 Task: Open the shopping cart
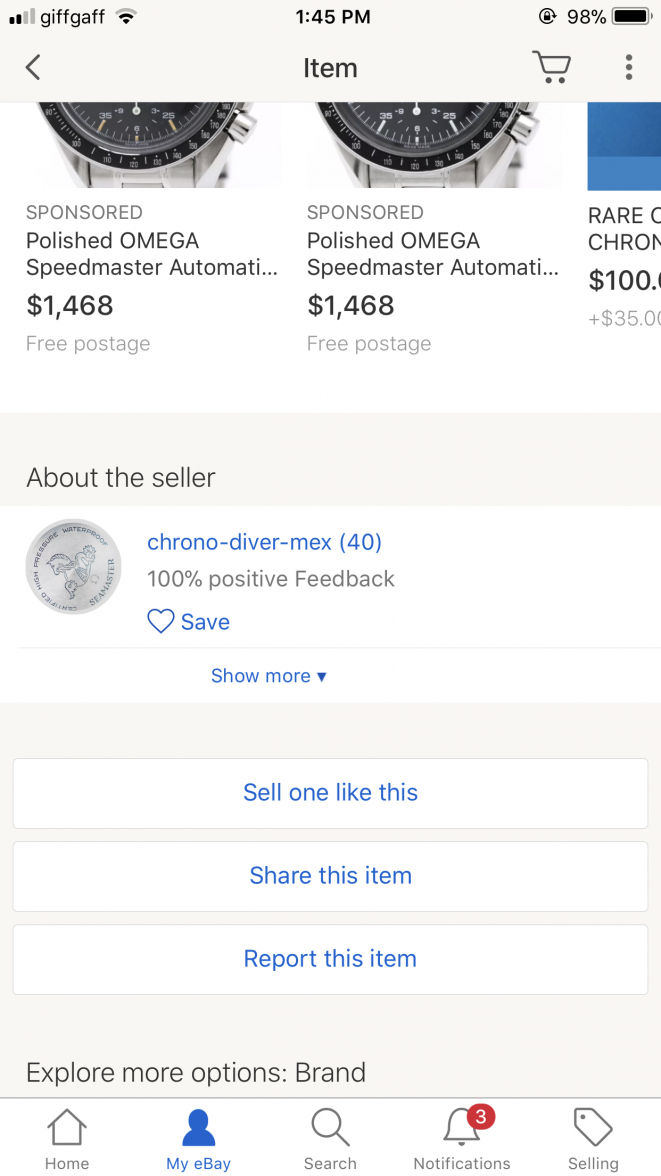pos(551,67)
